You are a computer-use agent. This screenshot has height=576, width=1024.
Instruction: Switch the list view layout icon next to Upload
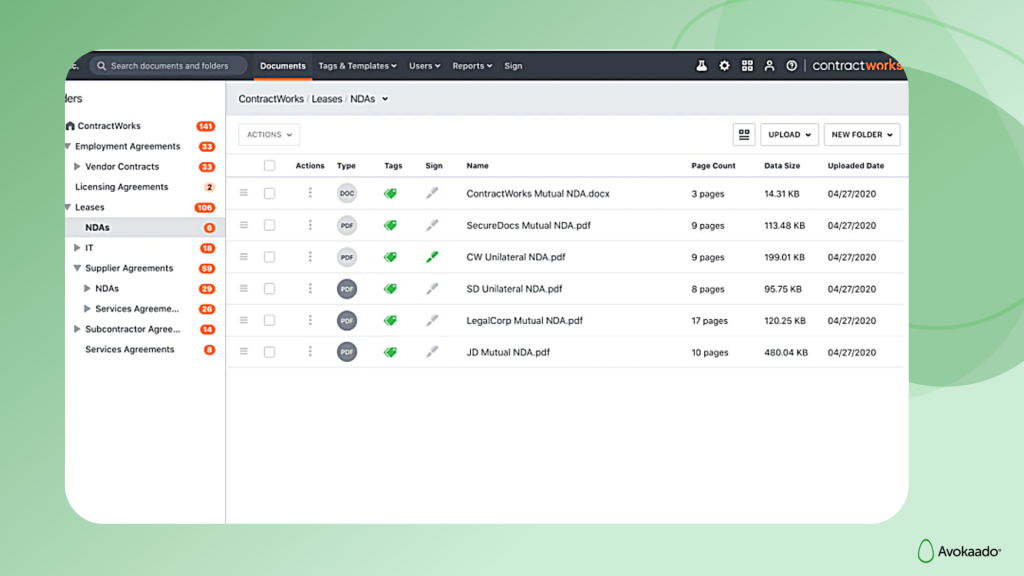744,134
